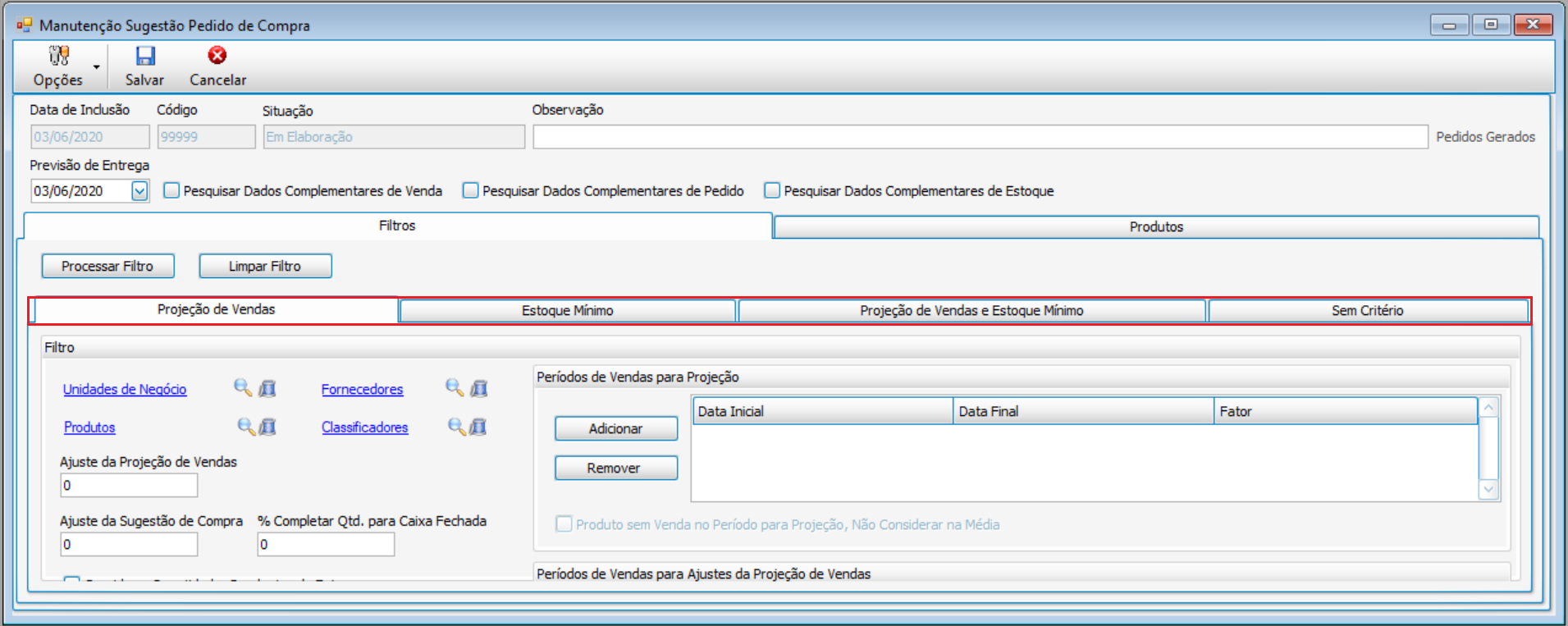This screenshot has width=1568, height=626.
Task: Click the Situação Em Elaboração field
Action: 394,137
